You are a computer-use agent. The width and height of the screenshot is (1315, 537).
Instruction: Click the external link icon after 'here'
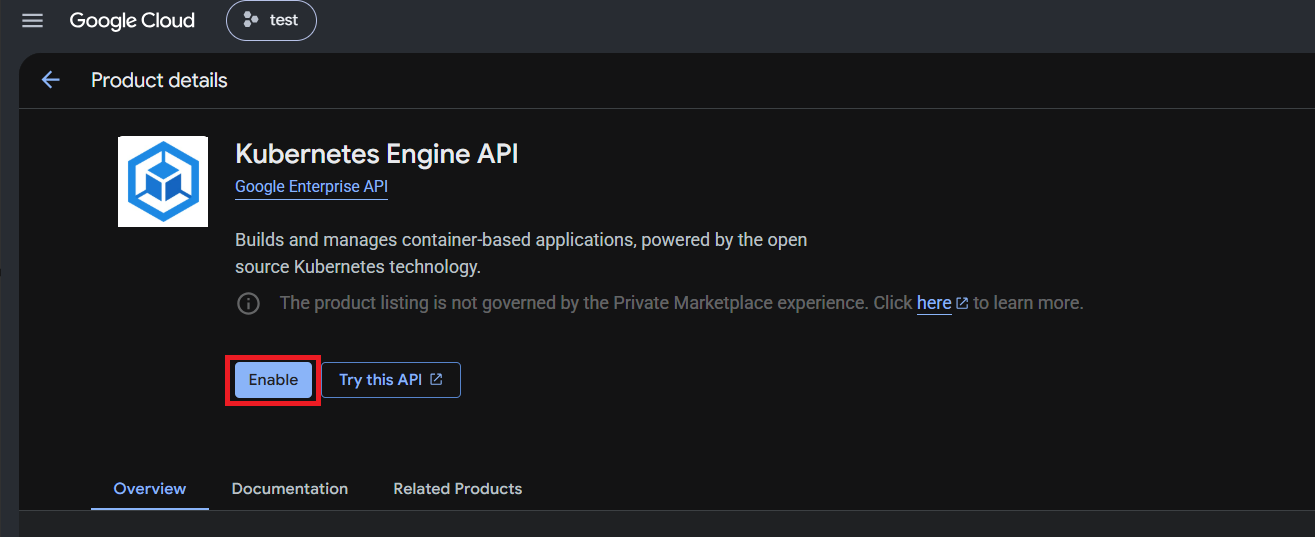point(962,303)
